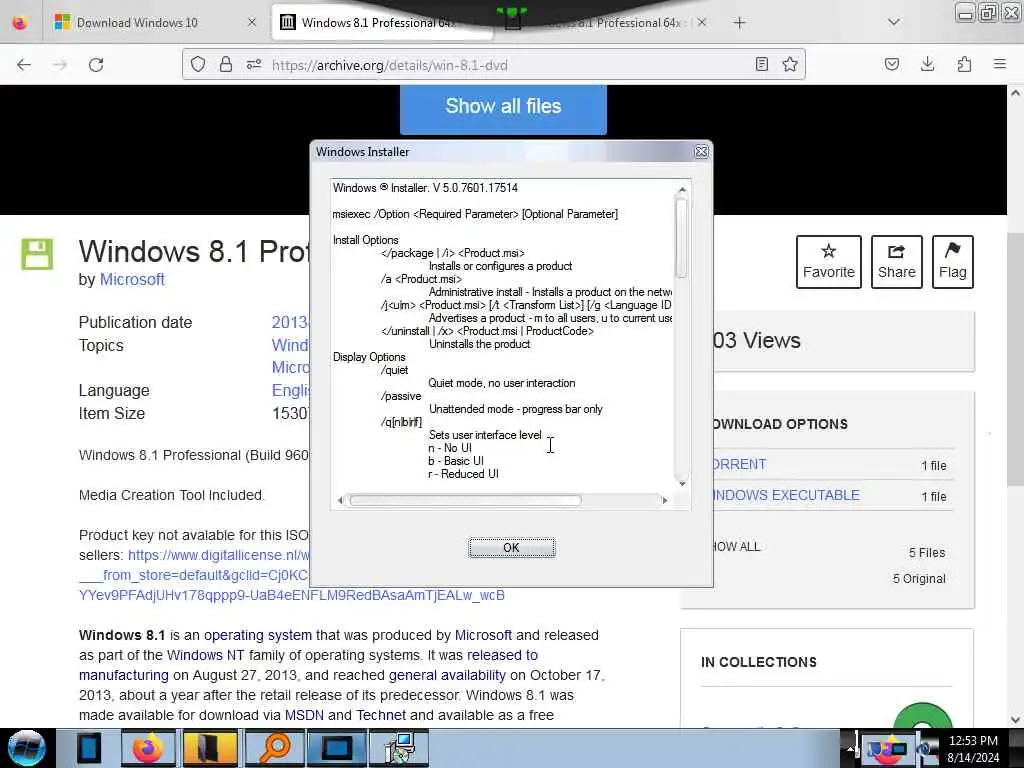Open the Windows Start menu
The width and height of the screenshot is (1024, 768).
coord(26,748)
